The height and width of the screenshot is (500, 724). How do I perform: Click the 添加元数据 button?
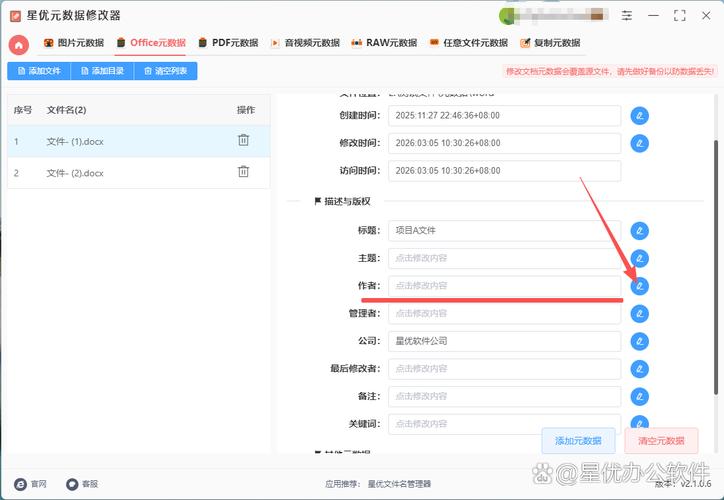tap(578, 441)
